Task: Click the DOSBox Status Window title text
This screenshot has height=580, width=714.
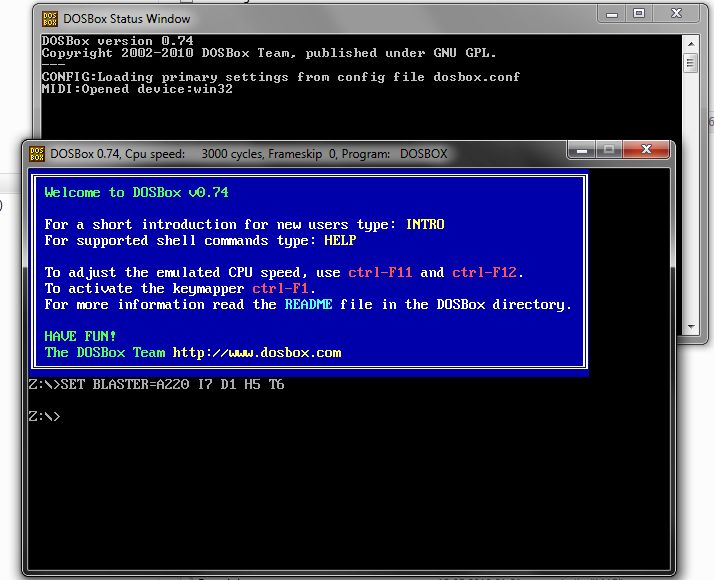Action: (127, 19)
